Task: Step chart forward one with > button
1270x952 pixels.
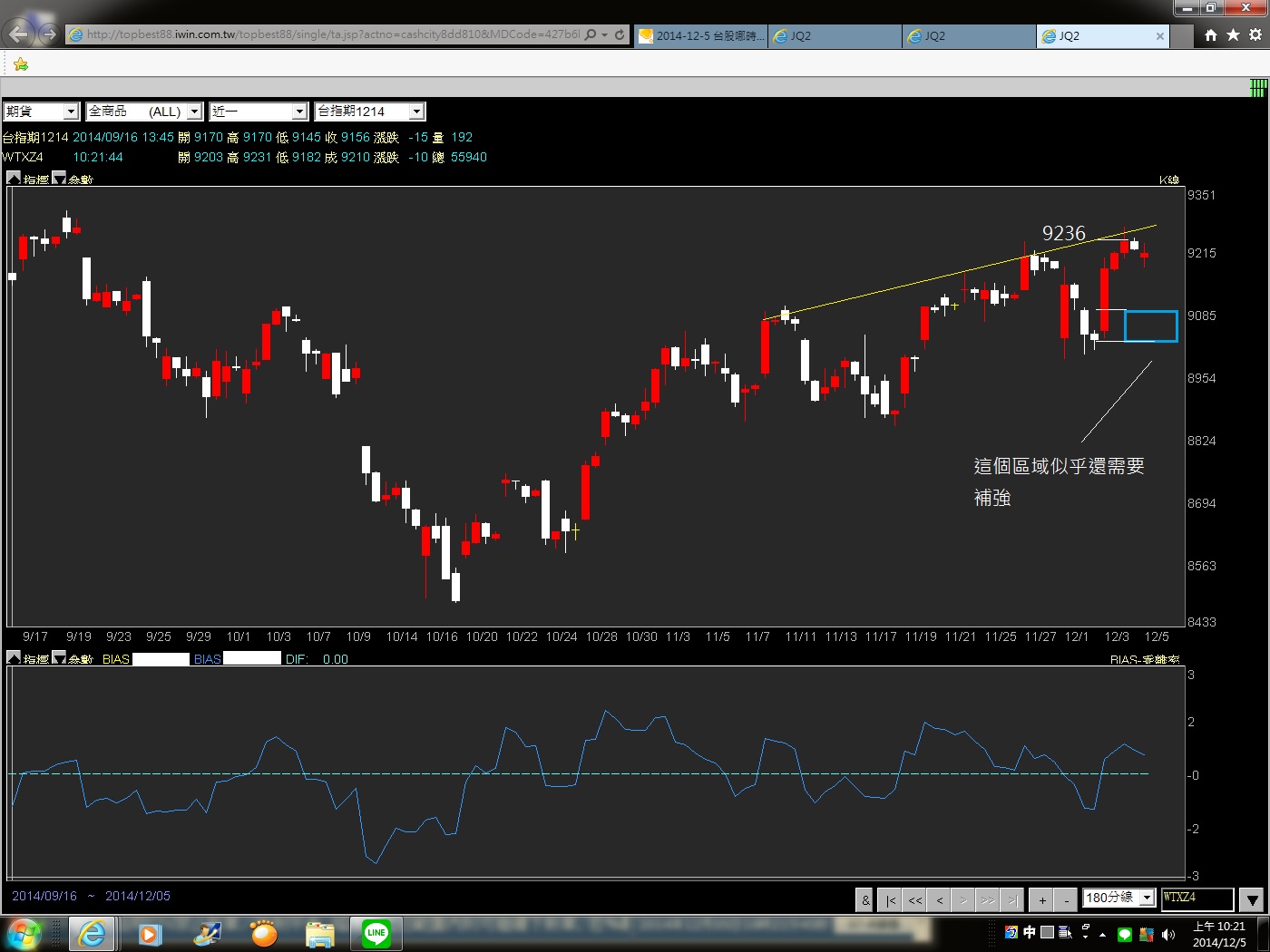Action: coord(963,899)
